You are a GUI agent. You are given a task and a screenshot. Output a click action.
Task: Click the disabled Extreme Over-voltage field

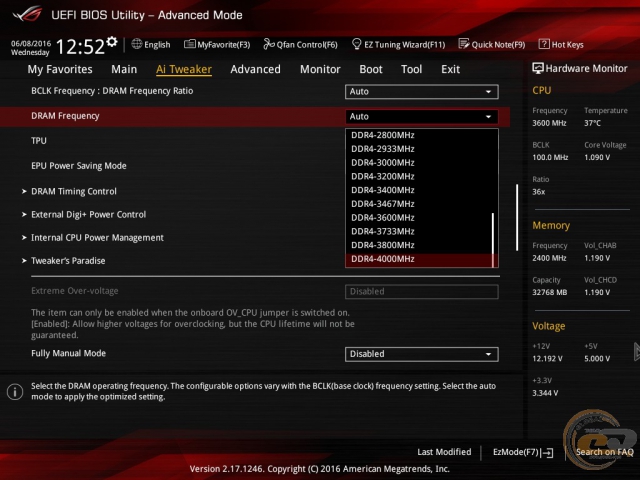[422, 292]
